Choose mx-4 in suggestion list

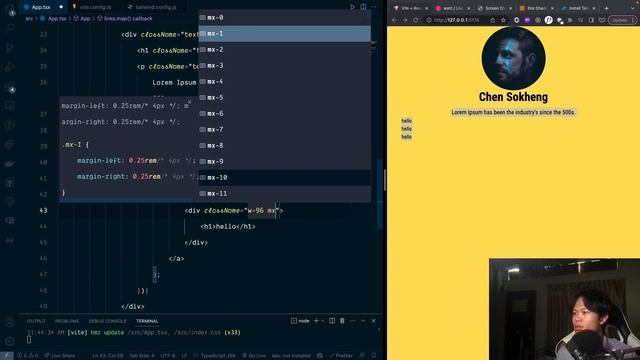pyautogui.click(x=284, y=82)
